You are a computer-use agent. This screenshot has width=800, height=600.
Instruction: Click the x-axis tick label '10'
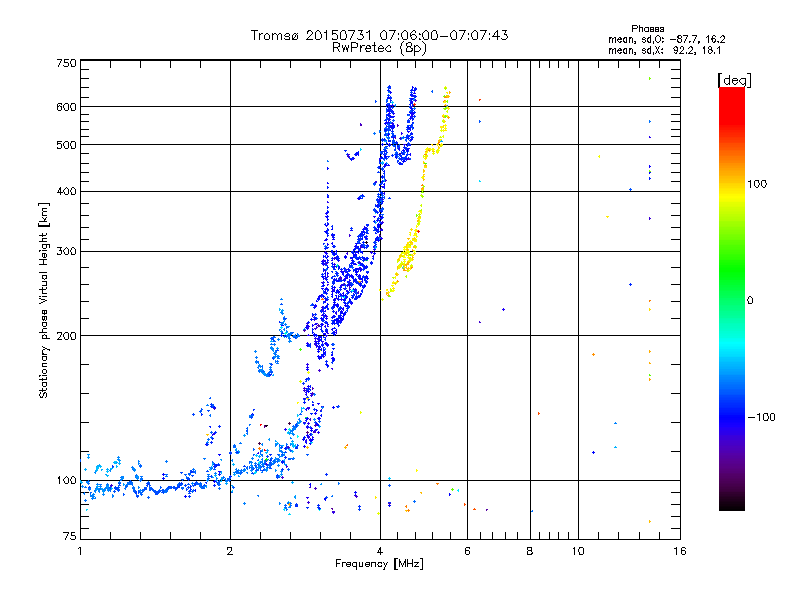578,551
